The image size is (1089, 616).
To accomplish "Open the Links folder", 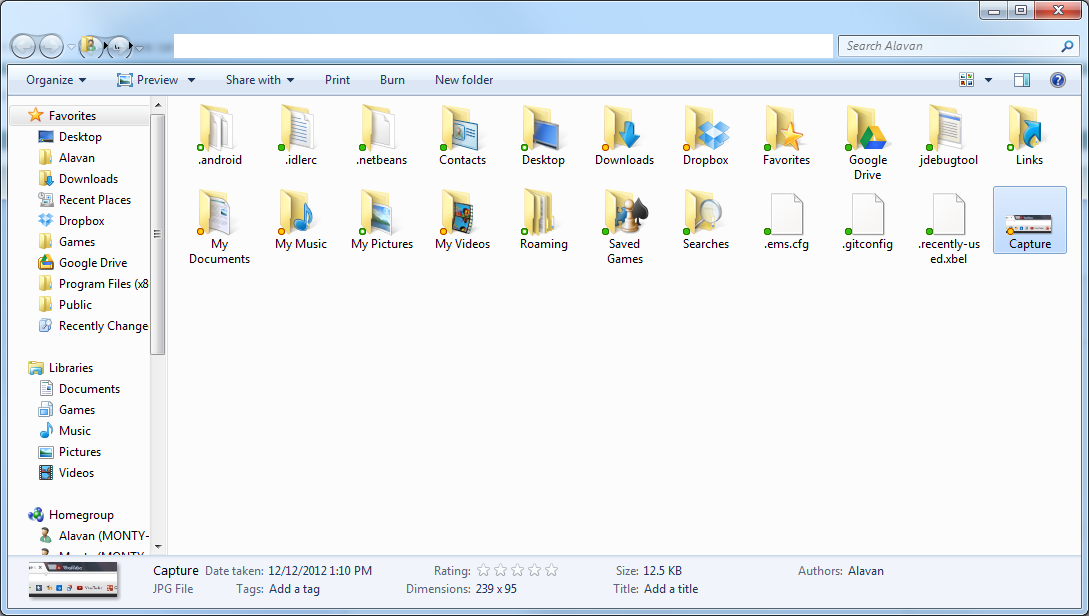I will point(1029,136).
